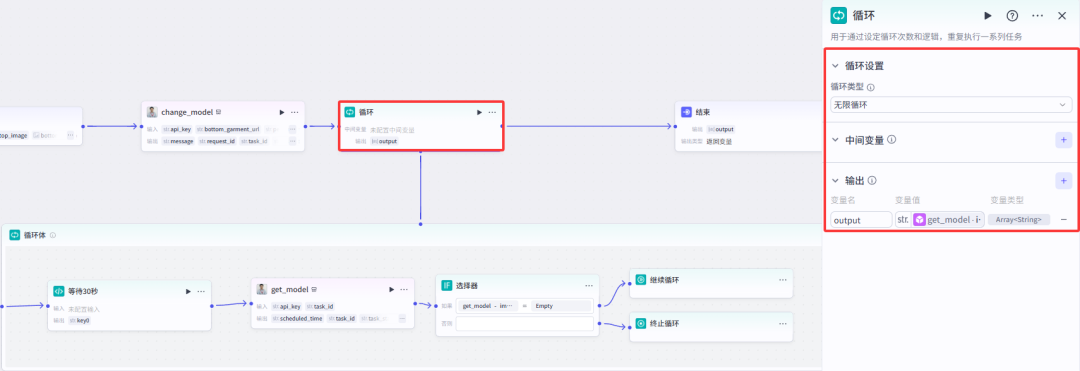Select the key0 output tag on 等待30秒
Image resolution: width=1080 pixels, height=371 pixels.
point(80,320)
